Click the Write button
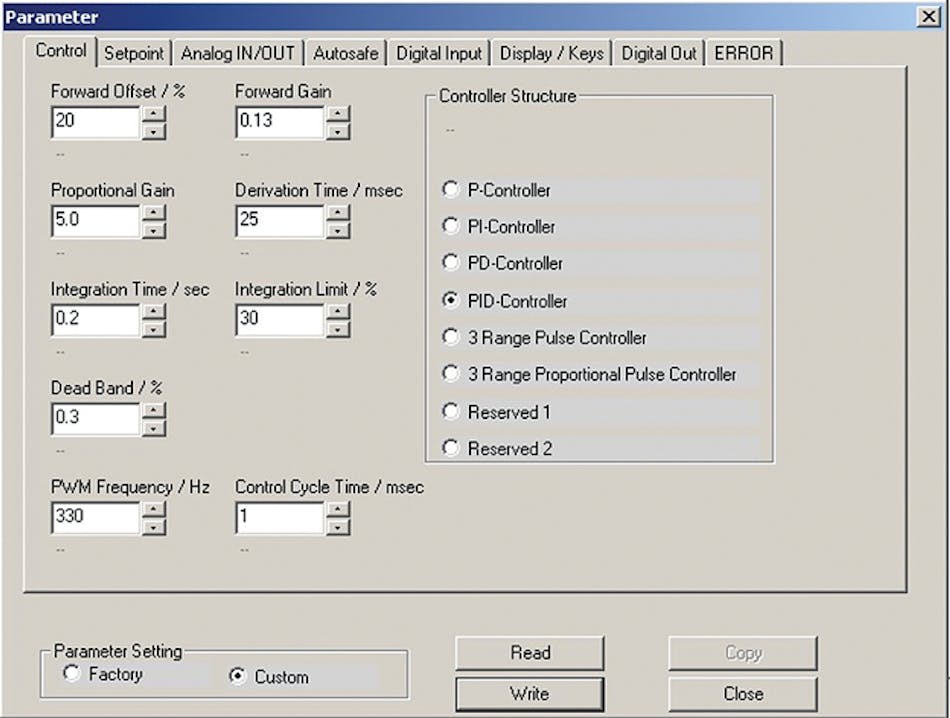 coord(529,693)
